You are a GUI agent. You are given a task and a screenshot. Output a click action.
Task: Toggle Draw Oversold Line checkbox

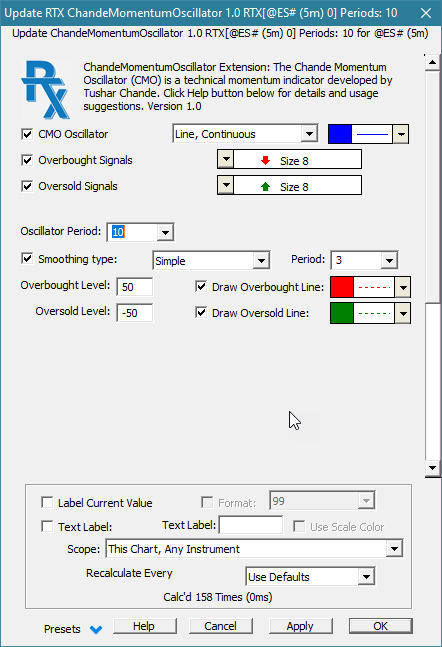click(201, 313)
